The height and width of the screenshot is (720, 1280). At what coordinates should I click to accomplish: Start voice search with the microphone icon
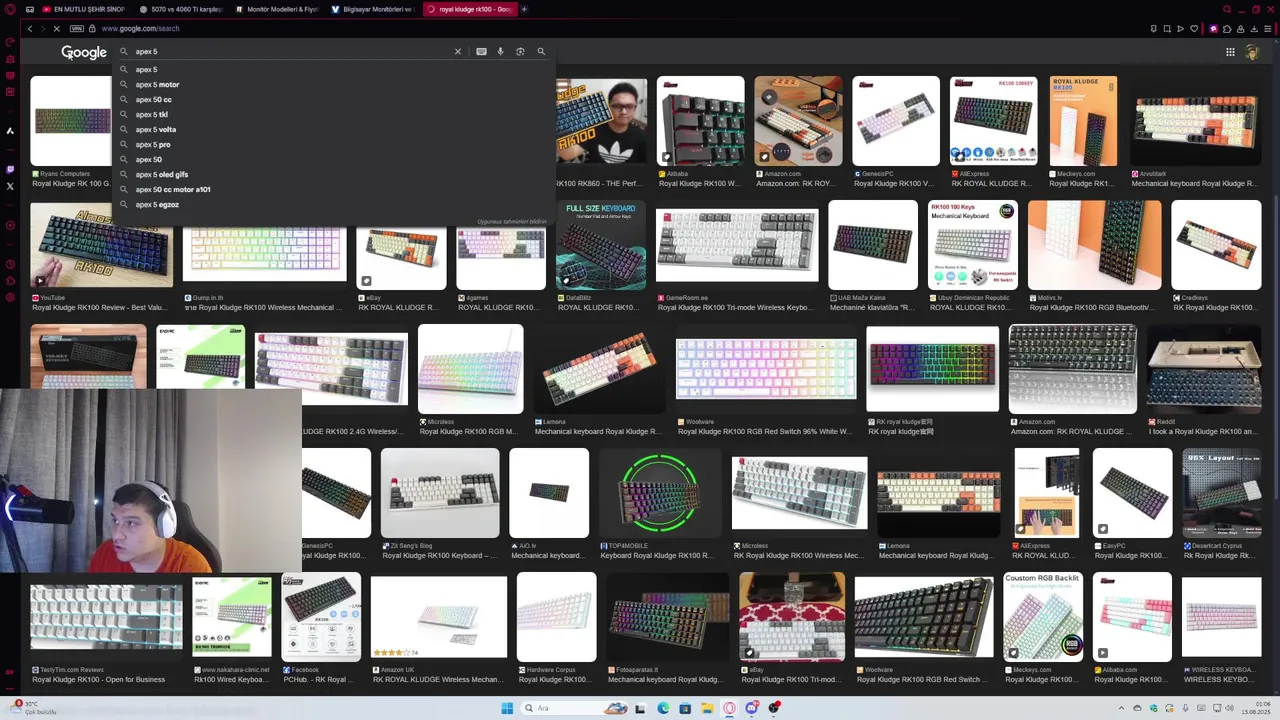click(501, 51)
